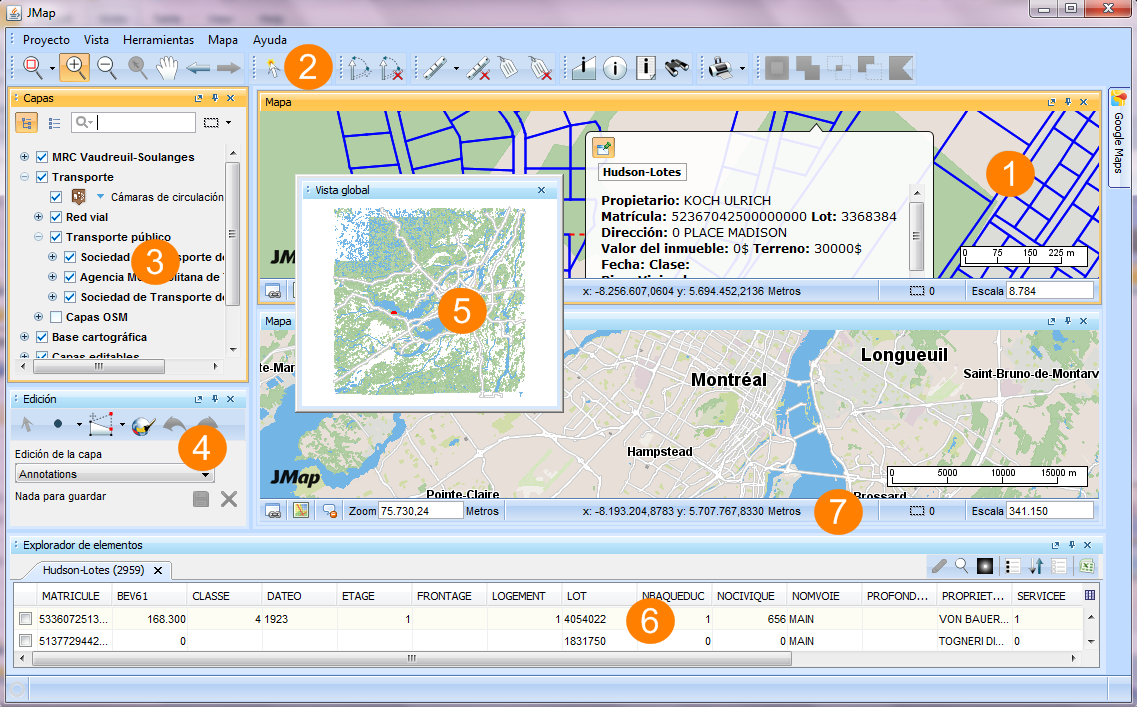Click the Zoom field showing 75.730,24

click(x=421, y=510)
